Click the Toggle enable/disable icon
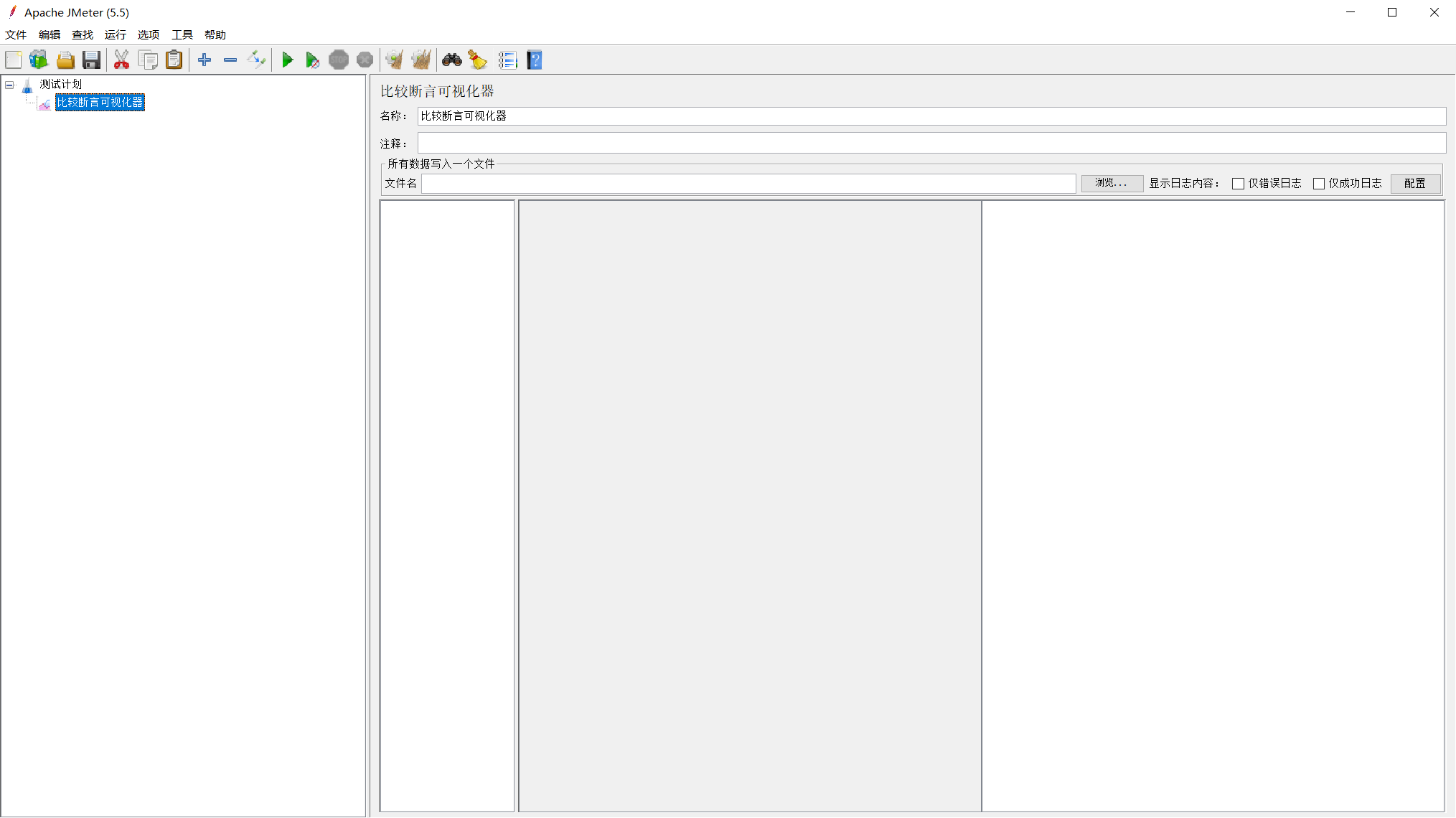This screenshot has height=818, width=1456. [x=256, y=60]
